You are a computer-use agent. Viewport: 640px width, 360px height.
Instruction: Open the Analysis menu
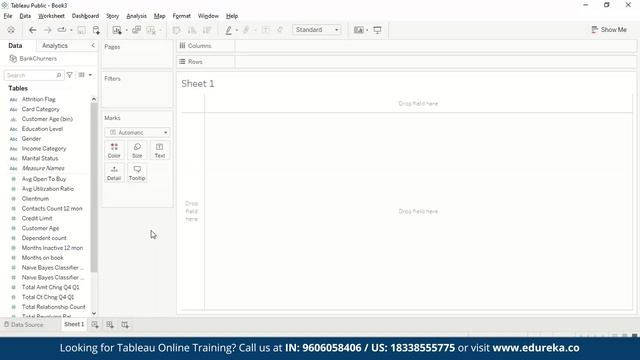coord(136,16)
